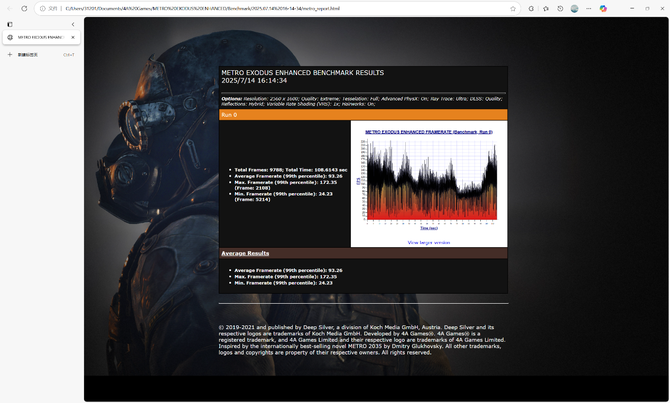
Task: Reload the benchmark report page
Action: pyautogui.click(x=24, y=9)
